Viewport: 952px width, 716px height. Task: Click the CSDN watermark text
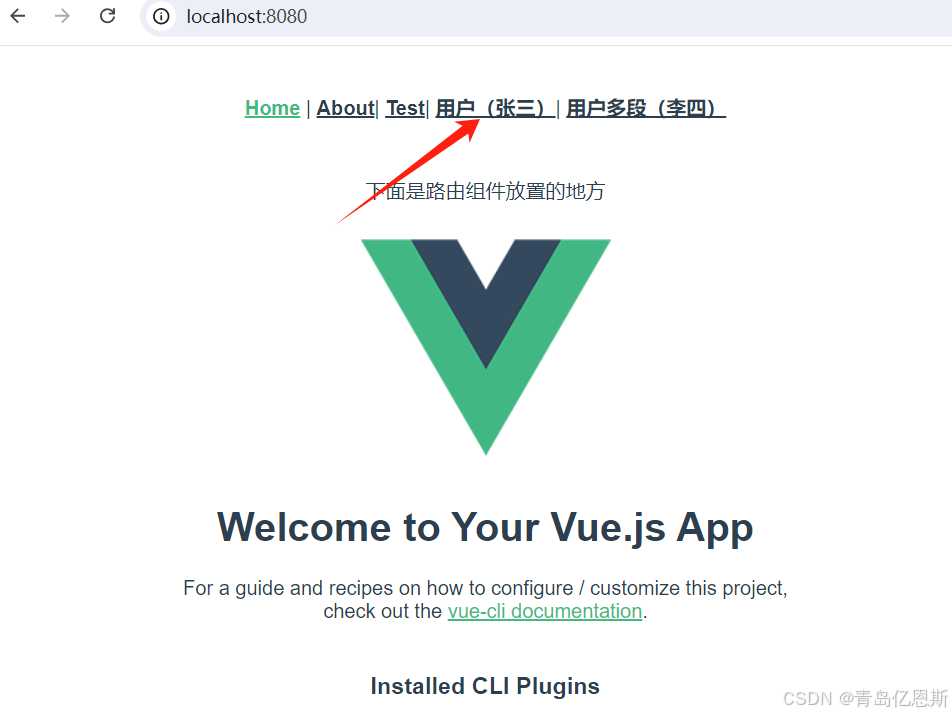coord(865,698)
